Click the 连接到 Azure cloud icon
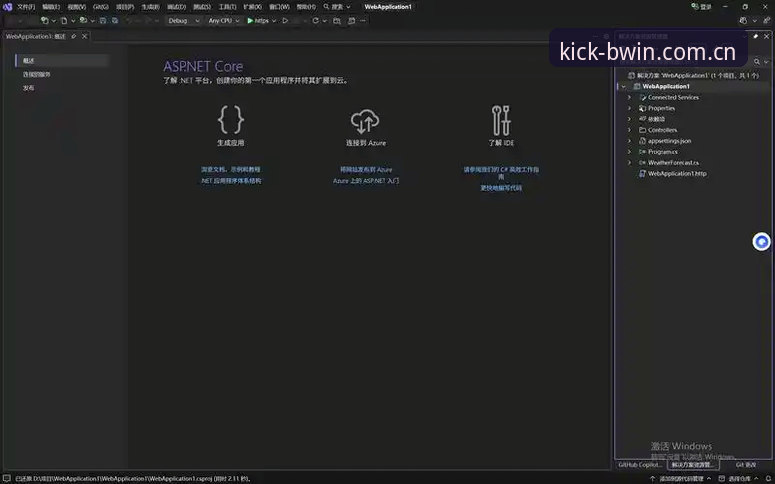775x484 pixels. point(365,122)
